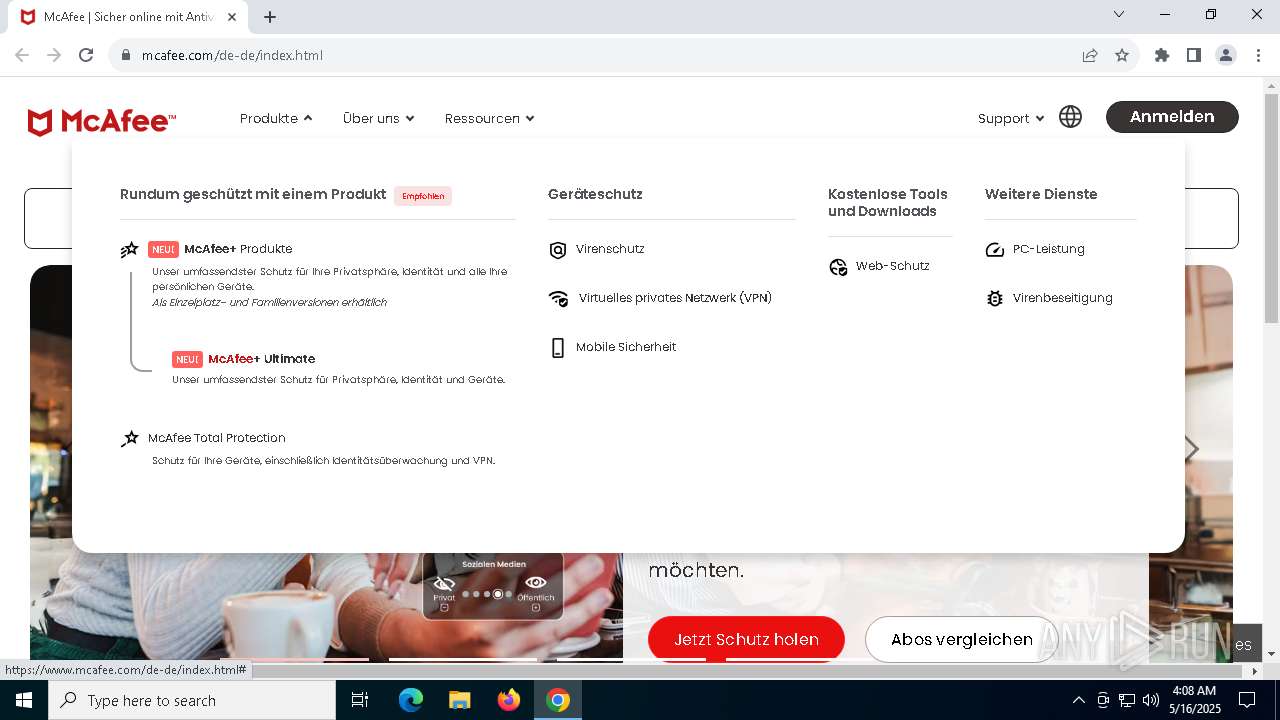1280x720 pixels.
Task: Click the Web-Schutz globe icon
Action: point(838,267)
